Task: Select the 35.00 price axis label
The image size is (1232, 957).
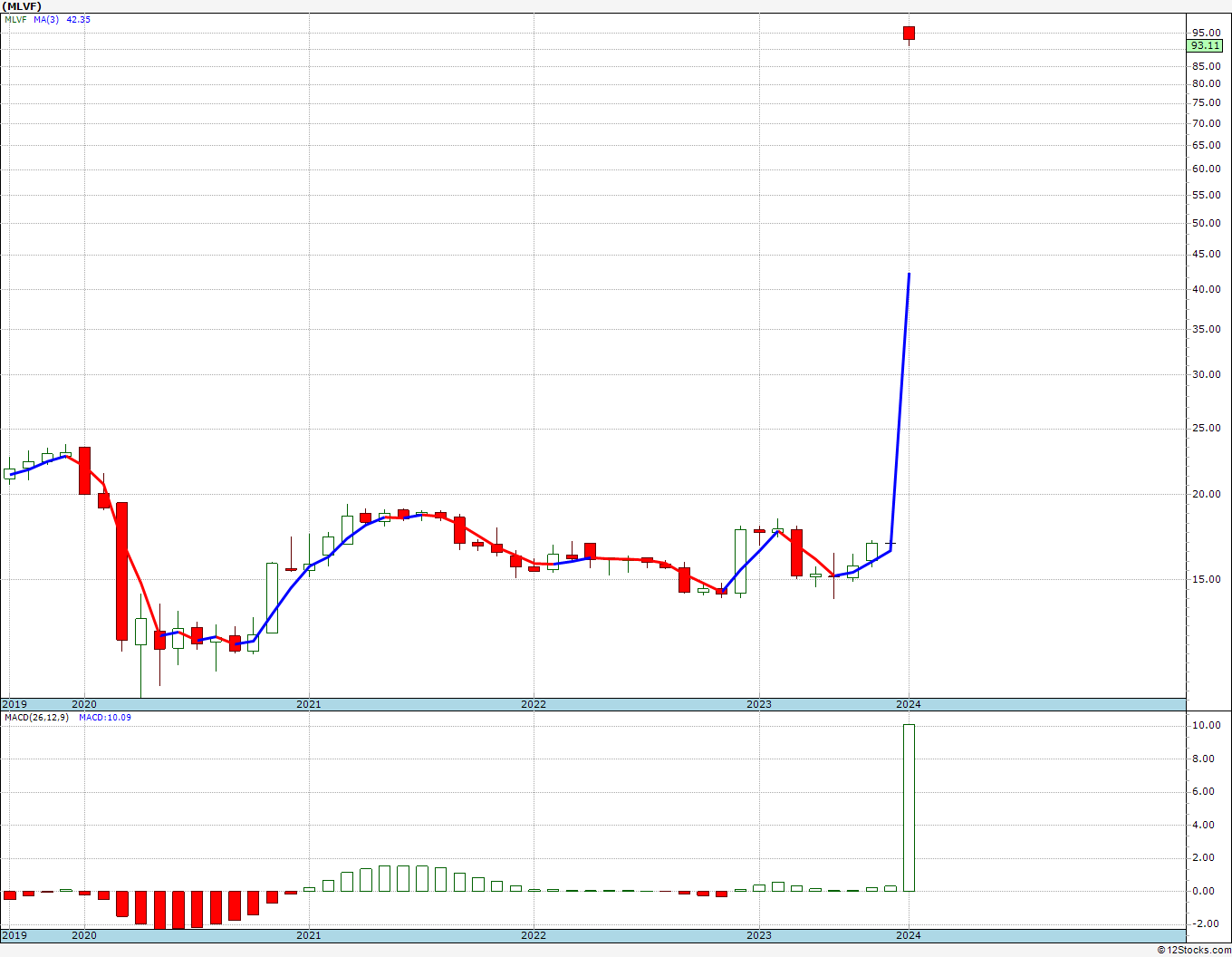Action: click(x=1206, y=329)
